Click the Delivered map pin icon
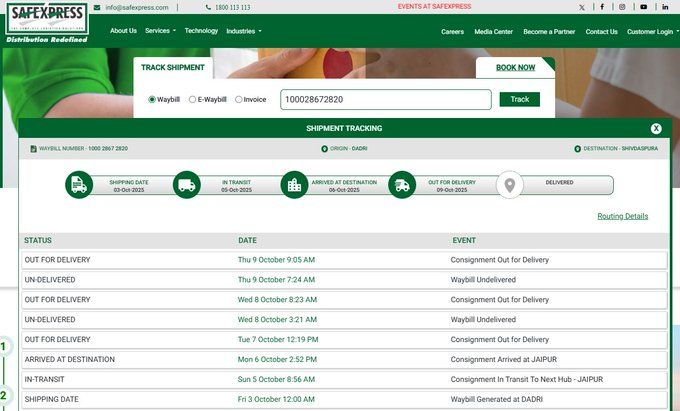 coord(510,185)
